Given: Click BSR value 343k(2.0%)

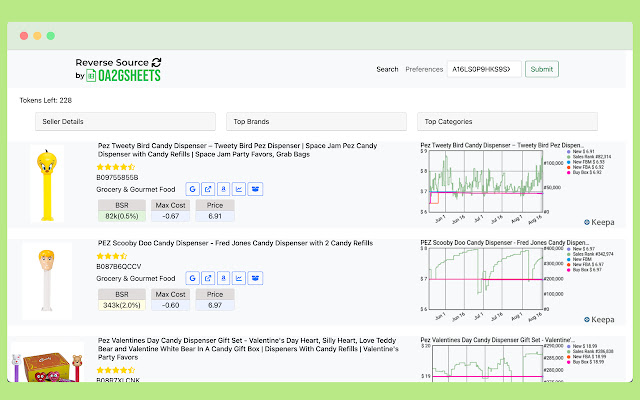Looking at the screenshot, I should 122,305.
